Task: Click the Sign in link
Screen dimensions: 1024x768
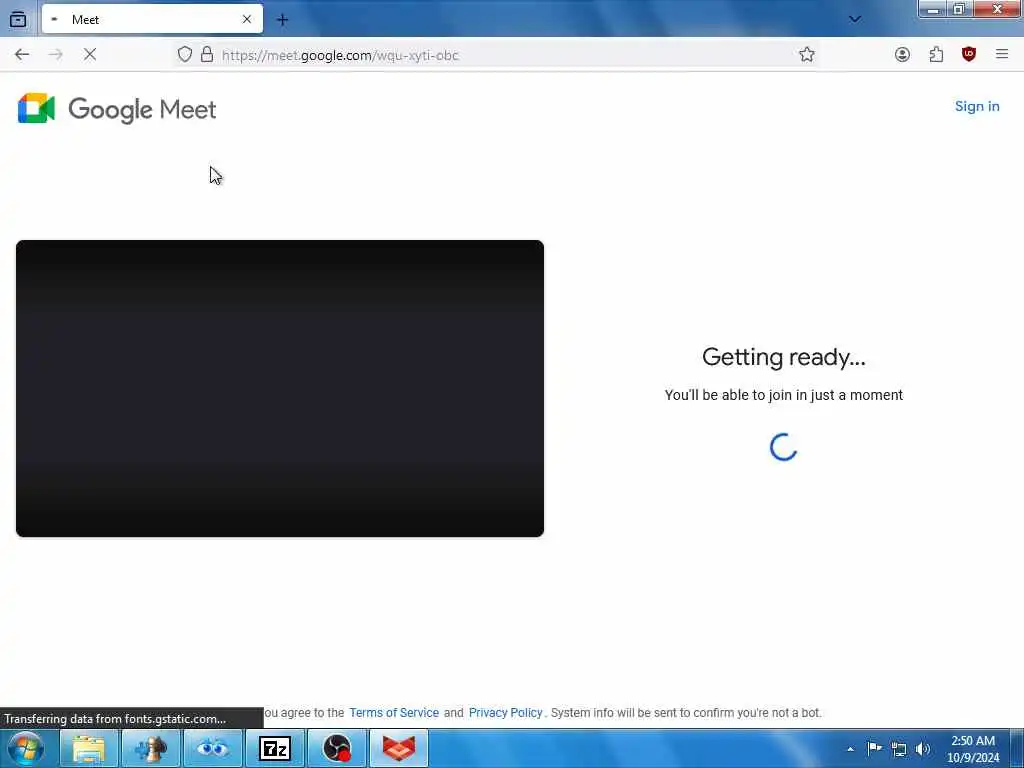Action: click(977, 106)
